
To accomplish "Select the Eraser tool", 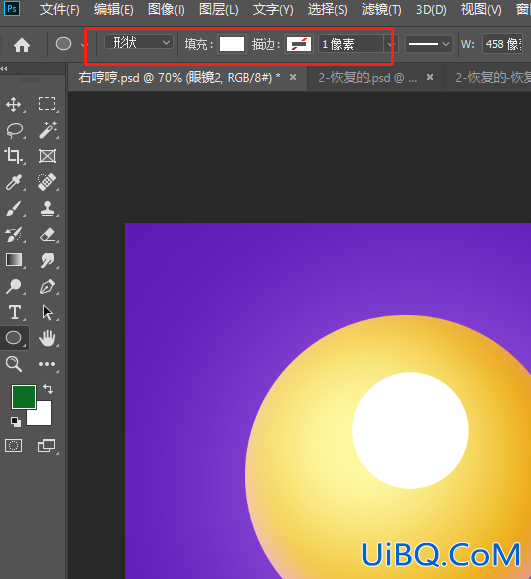I will pyautogui.click(x=47, y=234).
